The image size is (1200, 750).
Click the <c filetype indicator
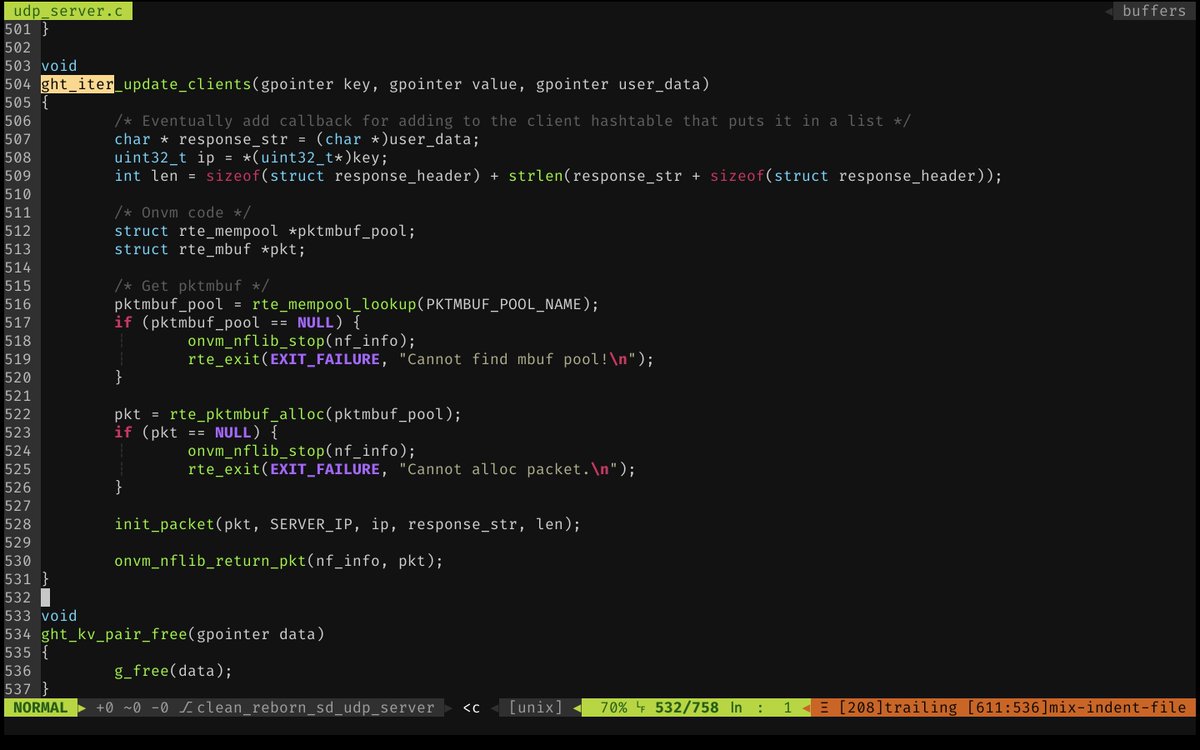tap(471, 707)
